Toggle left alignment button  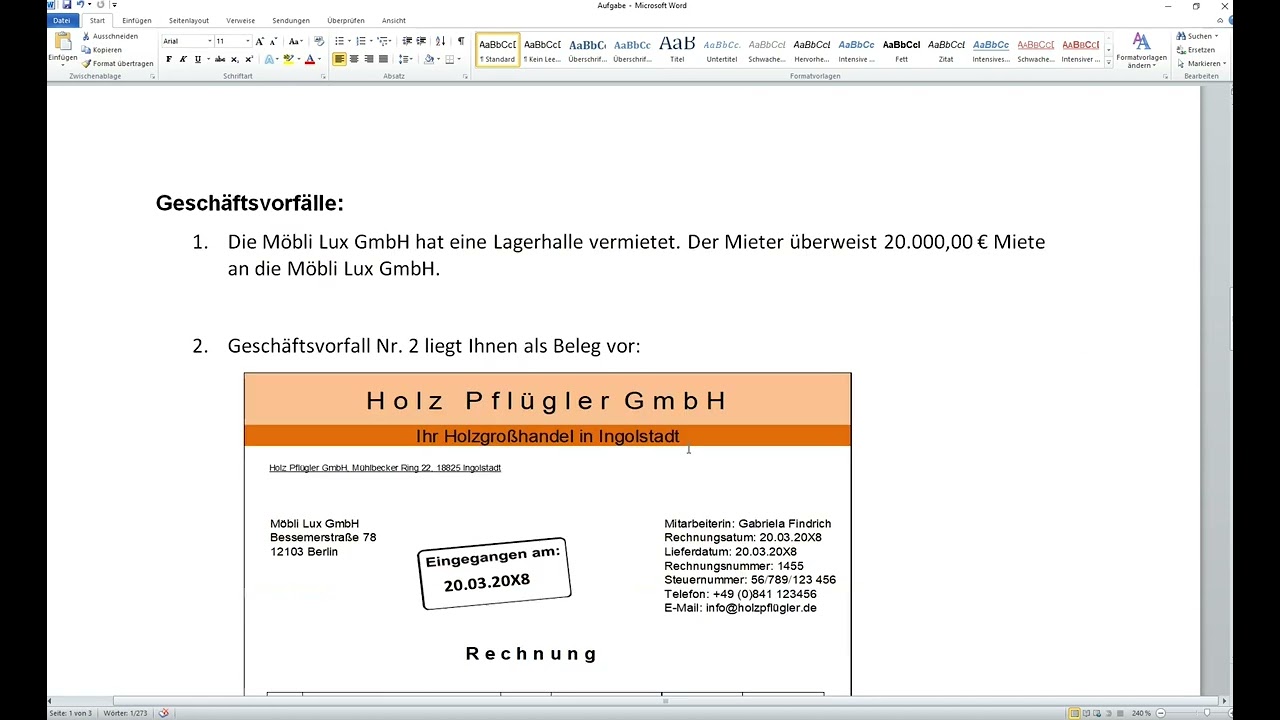pyautogui.click(x=340, y=59)
